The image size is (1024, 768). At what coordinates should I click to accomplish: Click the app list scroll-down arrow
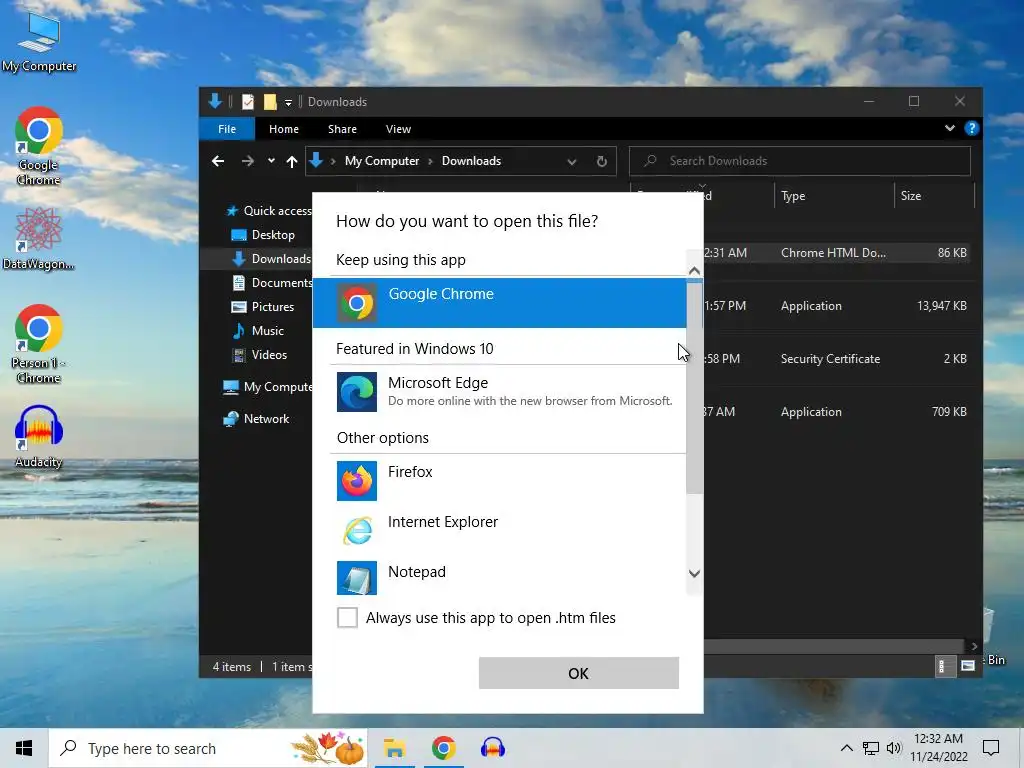(694, 573)
